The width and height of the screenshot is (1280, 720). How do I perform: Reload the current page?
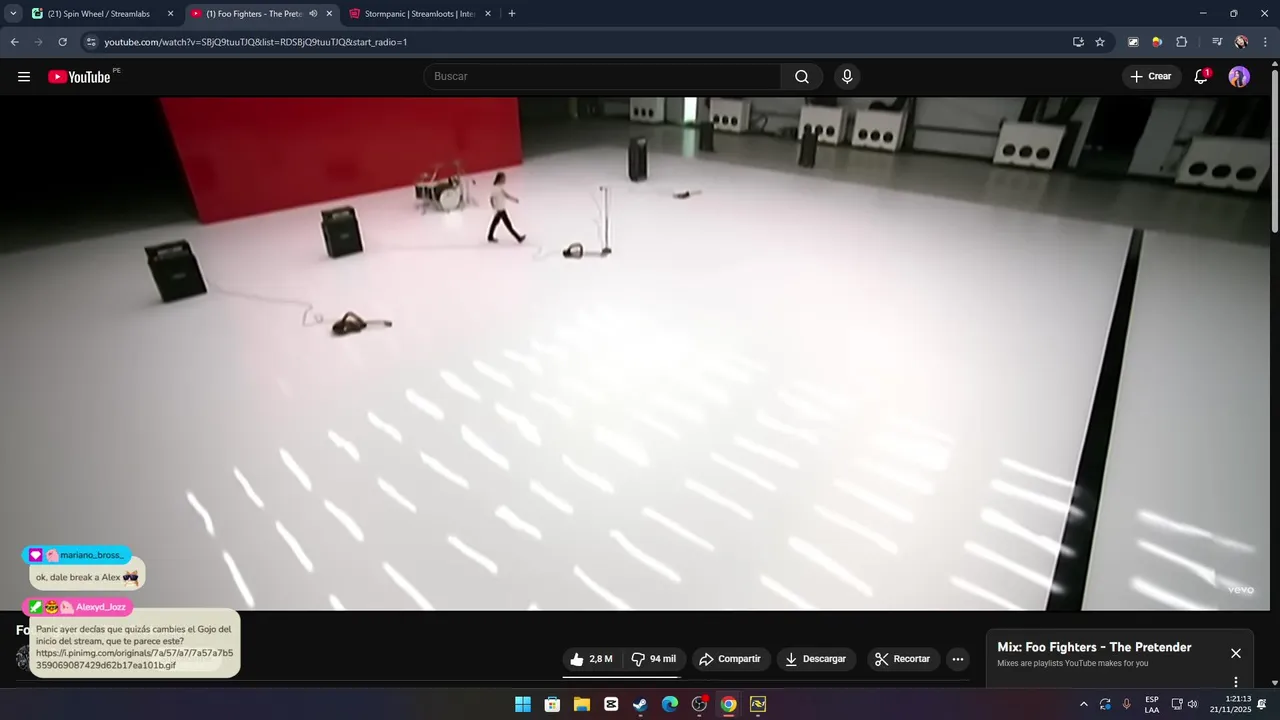(63, 42)
